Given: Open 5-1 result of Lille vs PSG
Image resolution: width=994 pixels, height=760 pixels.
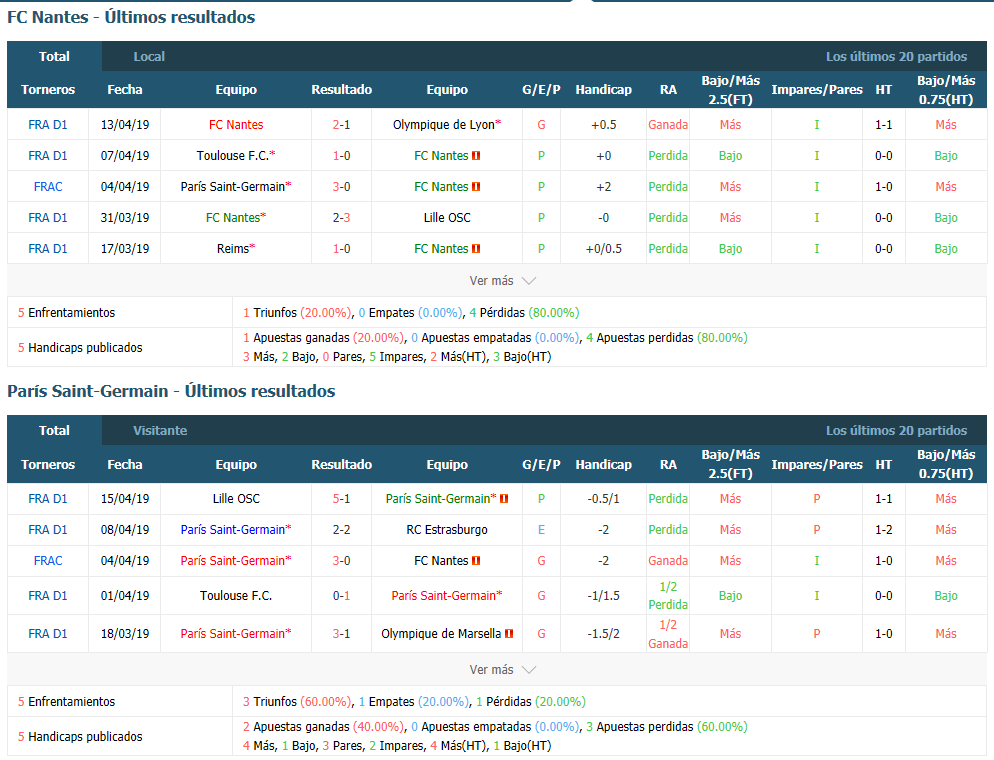Looking at the screenshot, I should click(341, 499).
